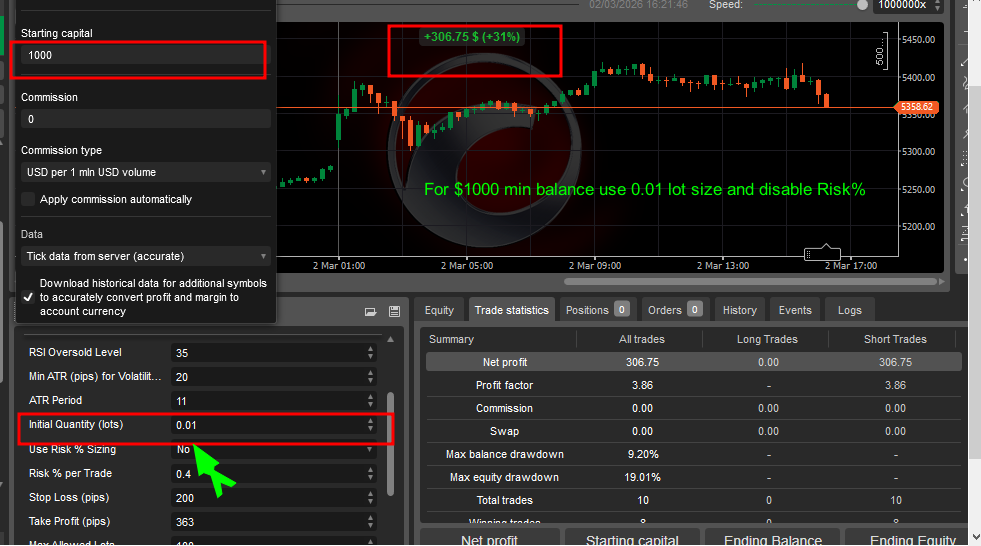Select the Trade statistics tab
The width and height of the screenshot is (981, 546).
click(x=511, y=310)
